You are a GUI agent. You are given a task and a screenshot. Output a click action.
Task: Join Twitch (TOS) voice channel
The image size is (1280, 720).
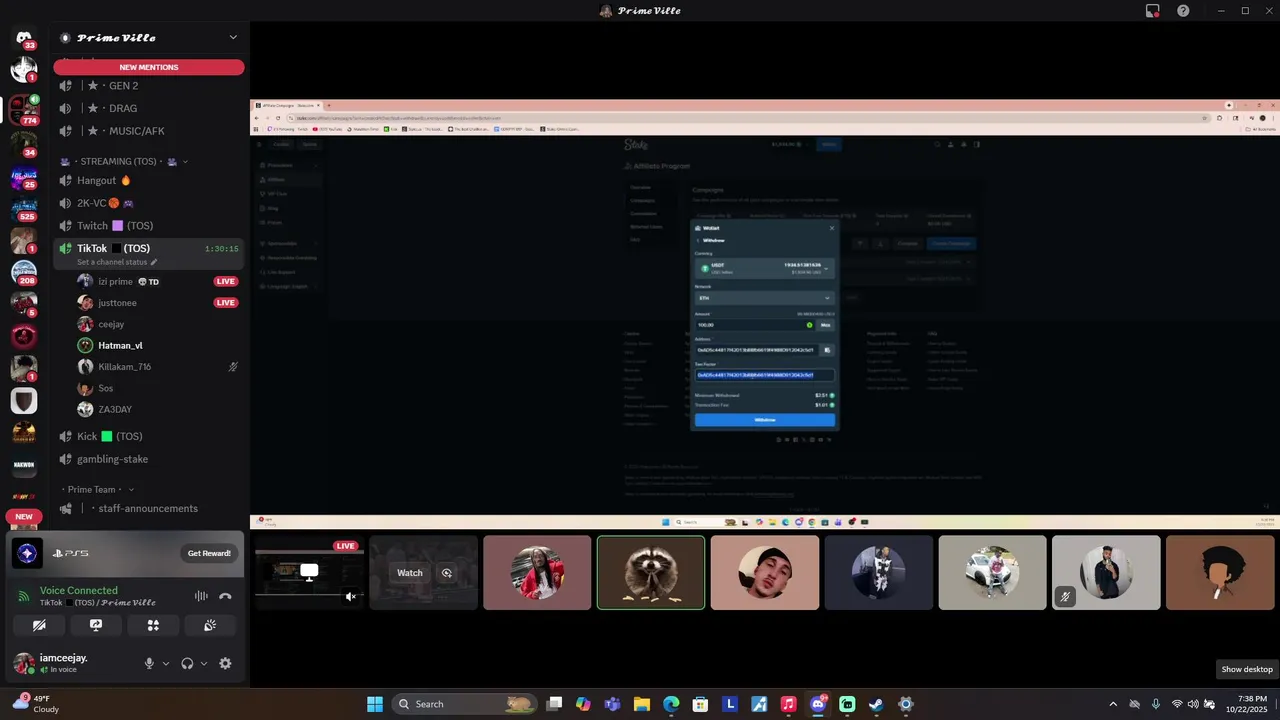click(149, 226)
